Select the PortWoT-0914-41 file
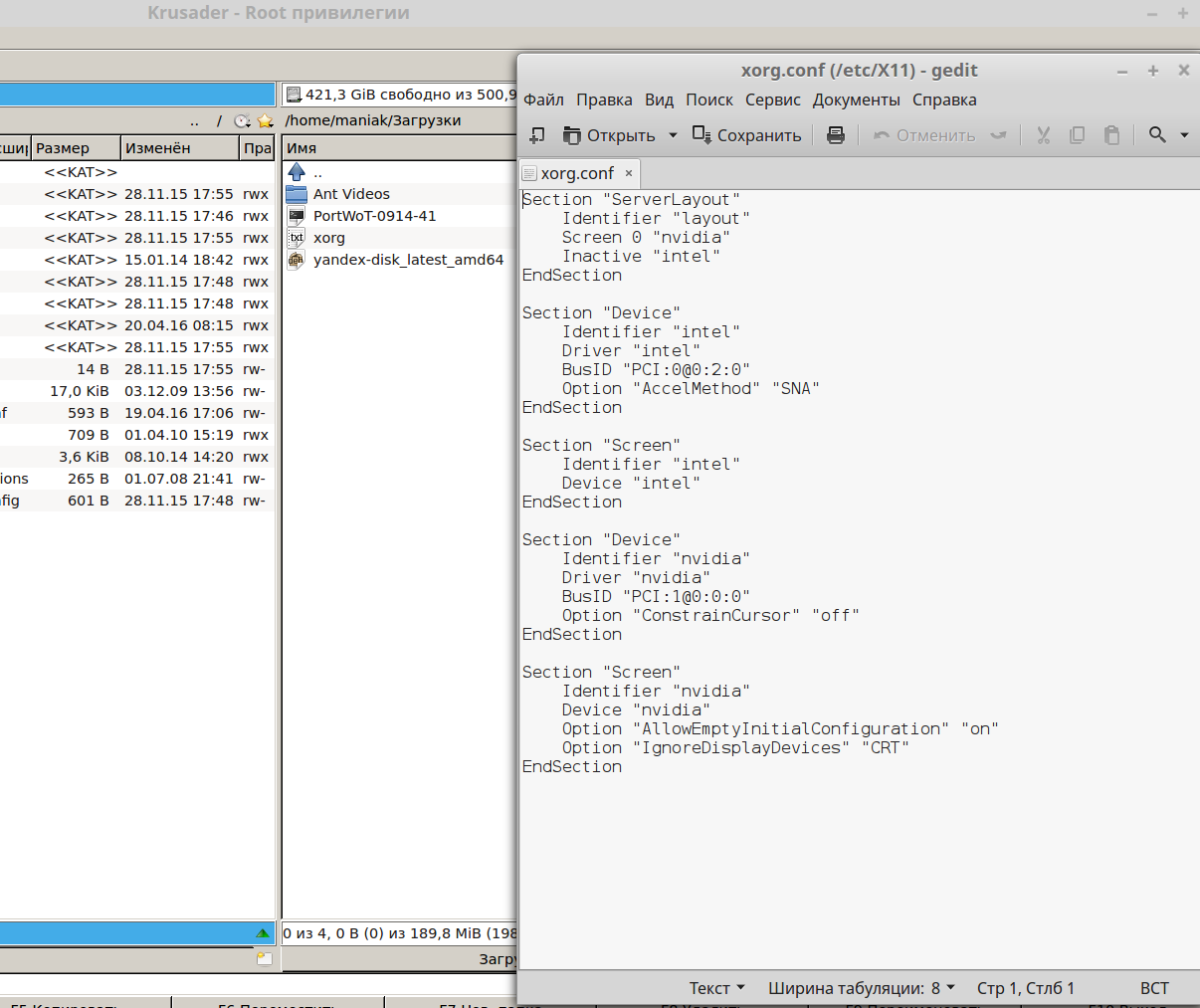The width and height of the screenshot is (1200, 1008). tap(374, 216)
